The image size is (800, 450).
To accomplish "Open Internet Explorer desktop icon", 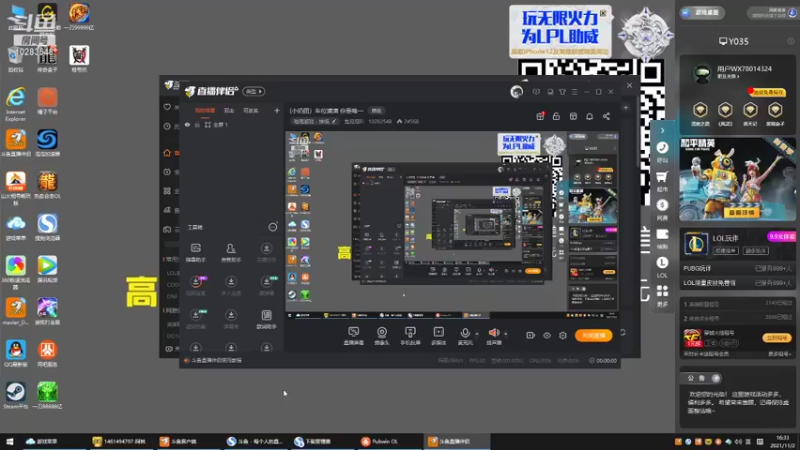I will 16,104.
